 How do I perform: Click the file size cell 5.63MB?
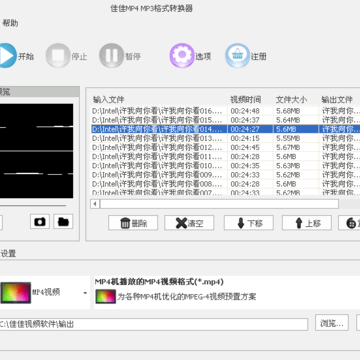point(288,166)
